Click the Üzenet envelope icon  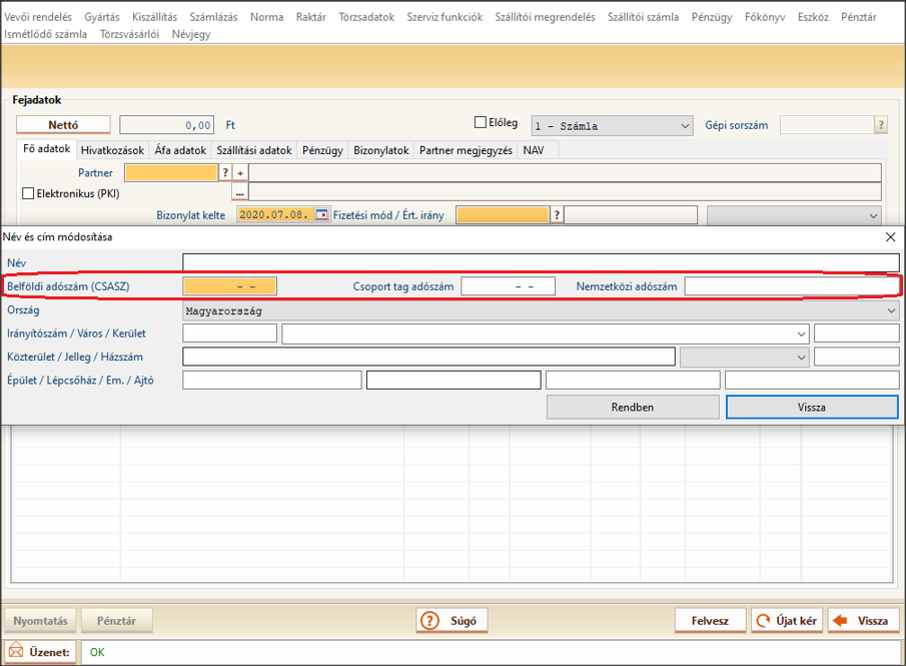(x=16, y=651)
